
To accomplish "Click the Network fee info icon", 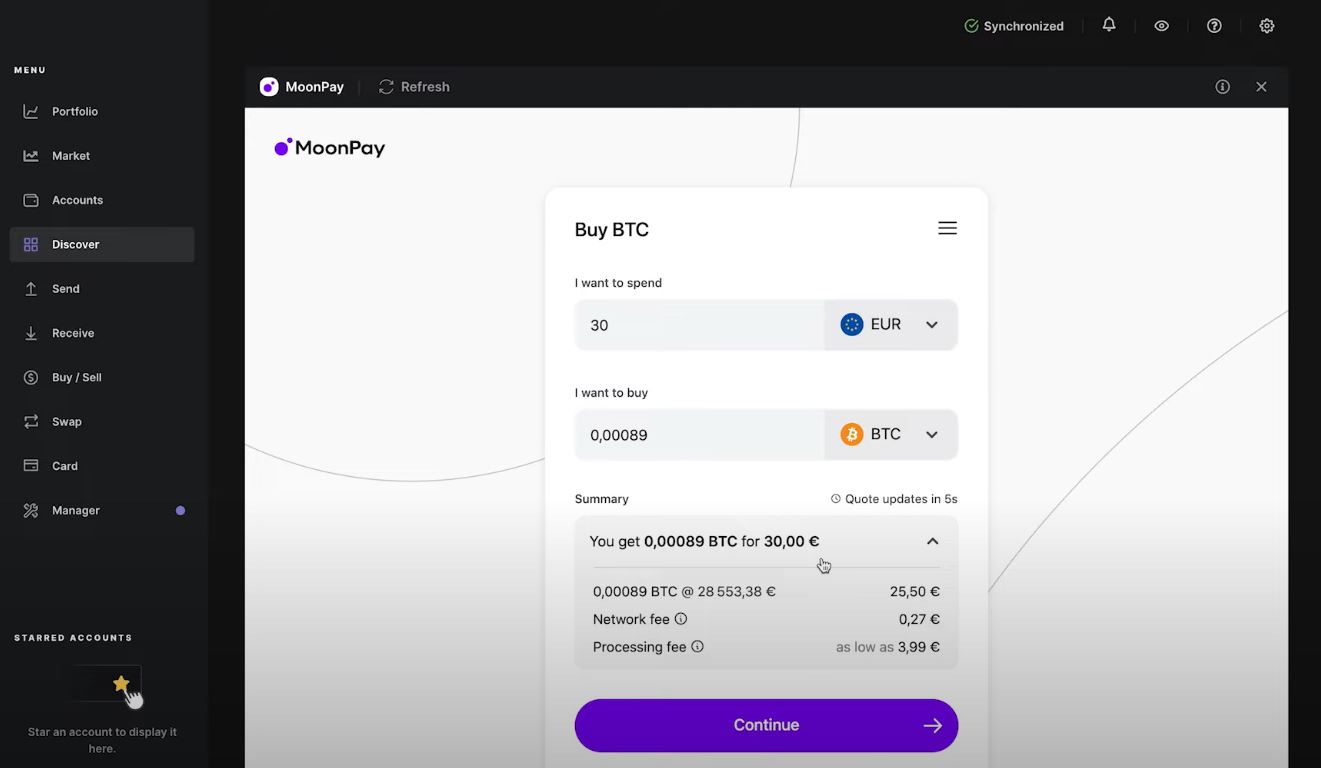I will (681, 619).
